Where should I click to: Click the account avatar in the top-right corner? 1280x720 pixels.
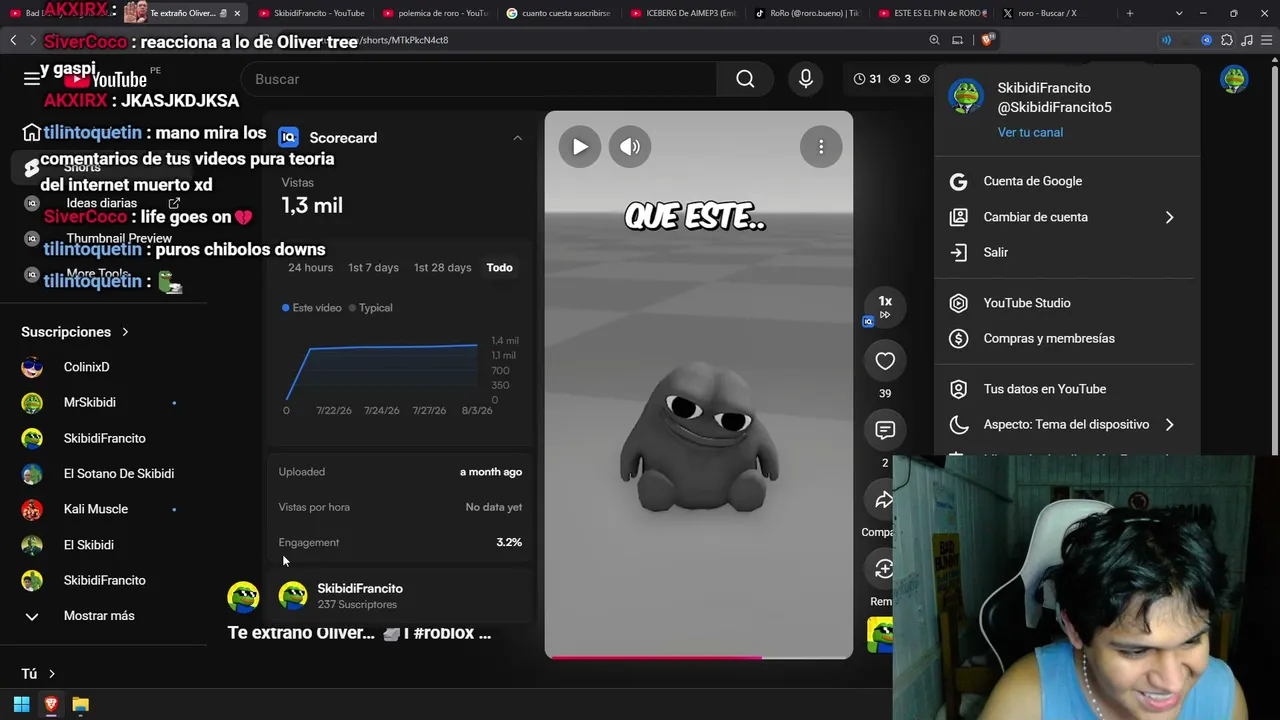click(1234, 79)
